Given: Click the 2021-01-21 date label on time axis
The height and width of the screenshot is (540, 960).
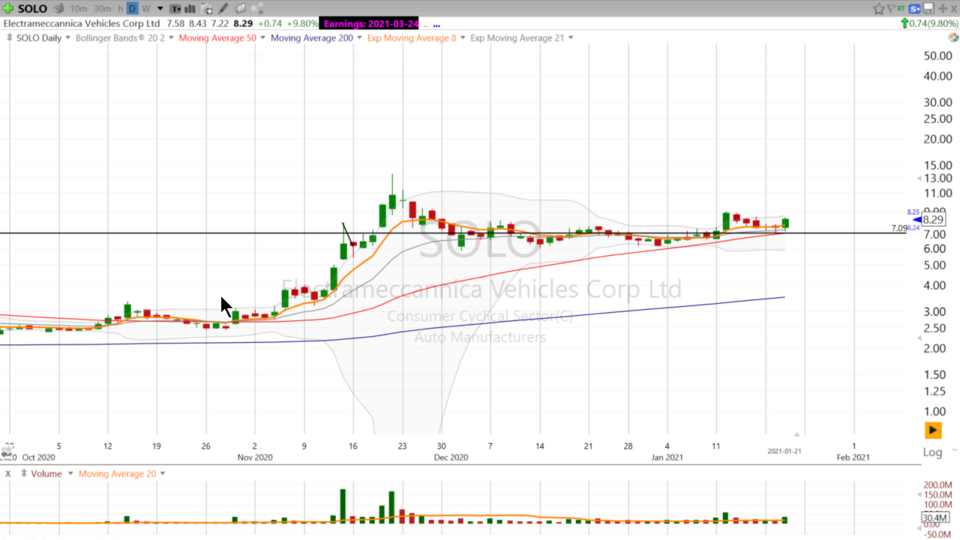Looking at the screenshot, I should (784, 451).
